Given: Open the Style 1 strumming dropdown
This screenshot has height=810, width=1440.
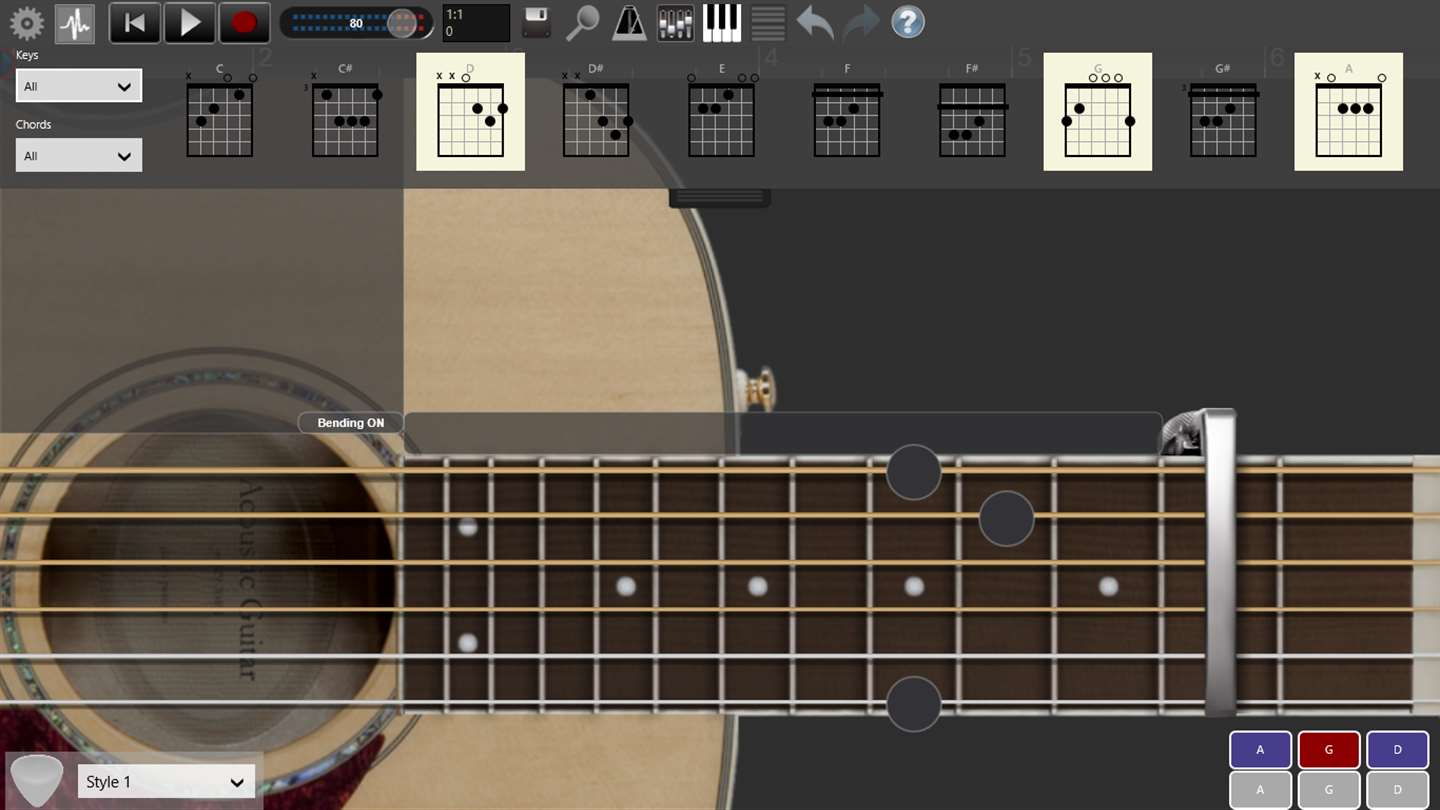Looking at the screenshot, I should pos(166,782).
